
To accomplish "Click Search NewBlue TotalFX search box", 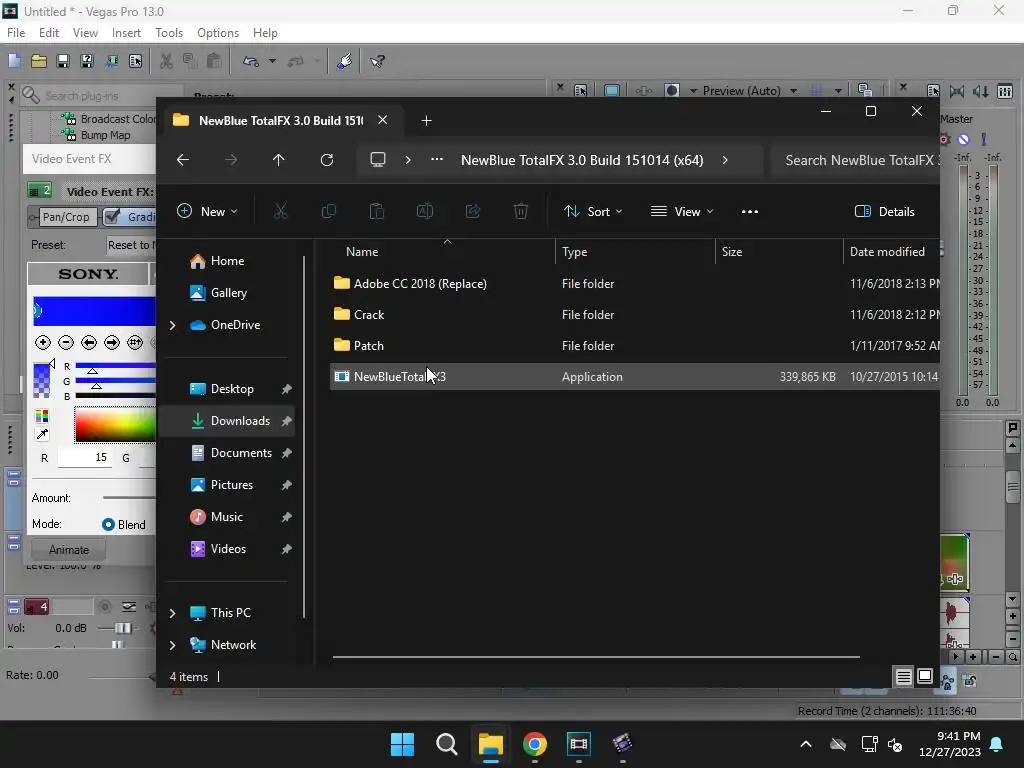I will (856, 161).
